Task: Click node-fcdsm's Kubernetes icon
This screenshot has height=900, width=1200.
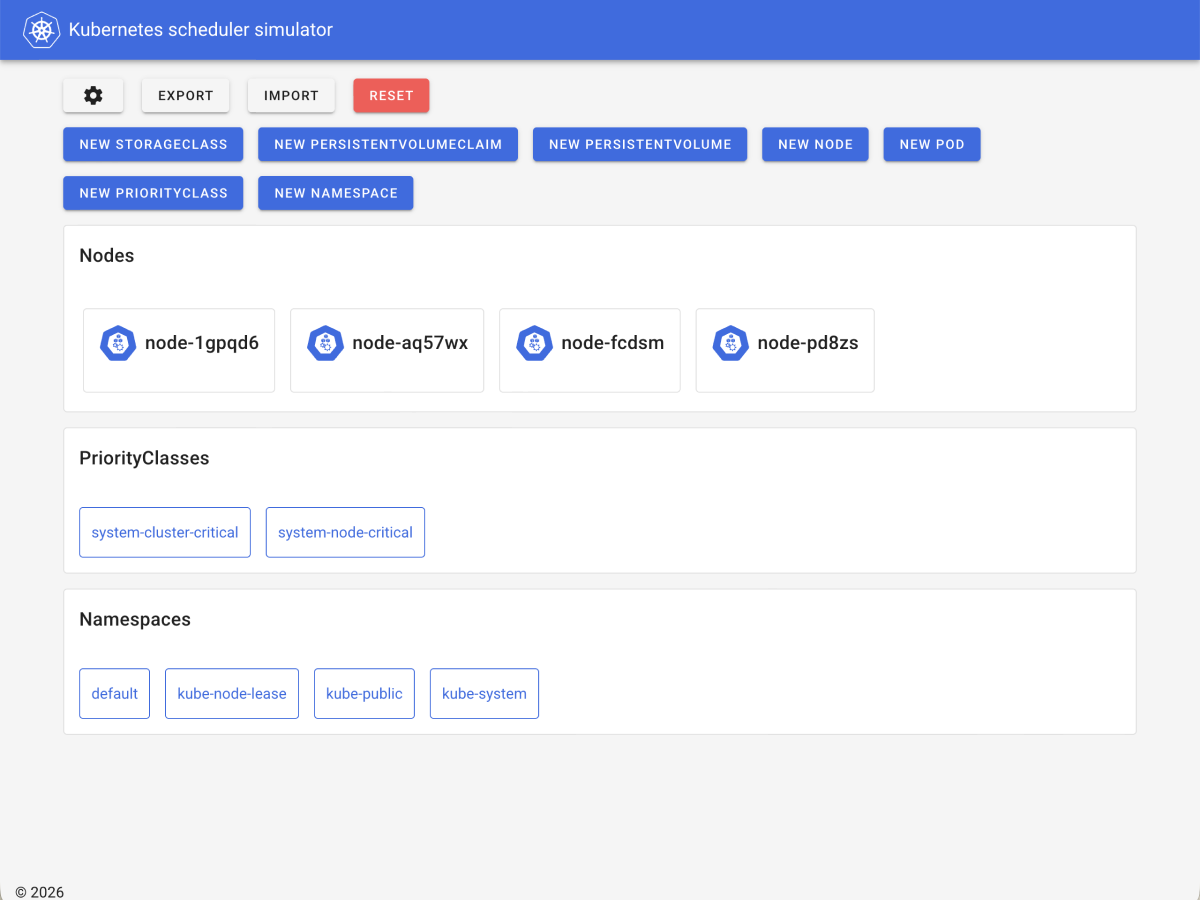Action: point(534,343)
